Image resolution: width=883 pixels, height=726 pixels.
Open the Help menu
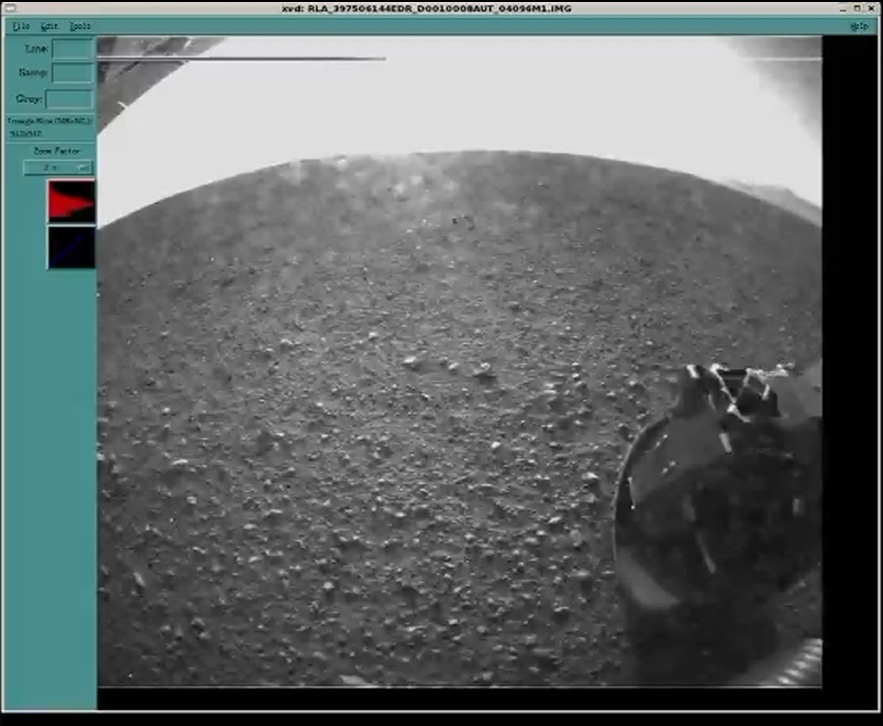(x=858, y=26)
